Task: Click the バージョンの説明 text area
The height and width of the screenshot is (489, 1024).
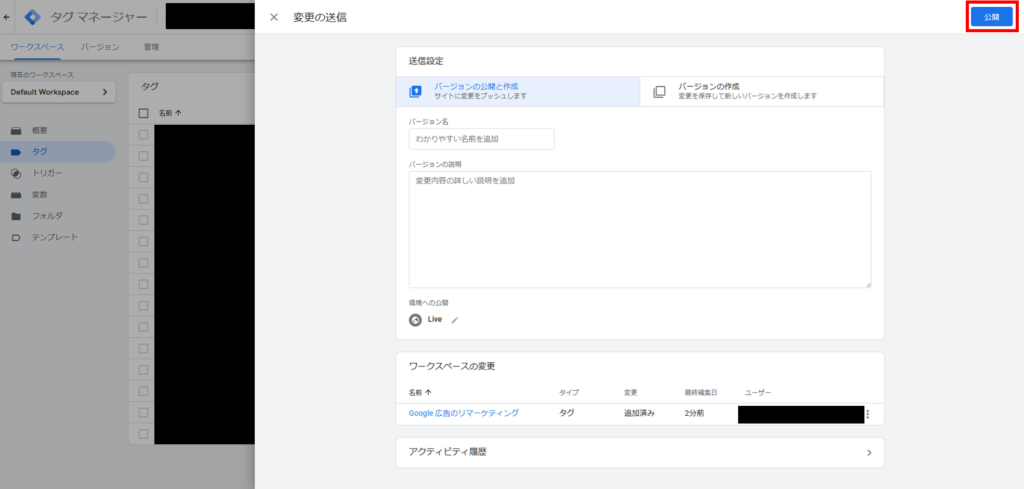Action: click(x=640, y=229)
